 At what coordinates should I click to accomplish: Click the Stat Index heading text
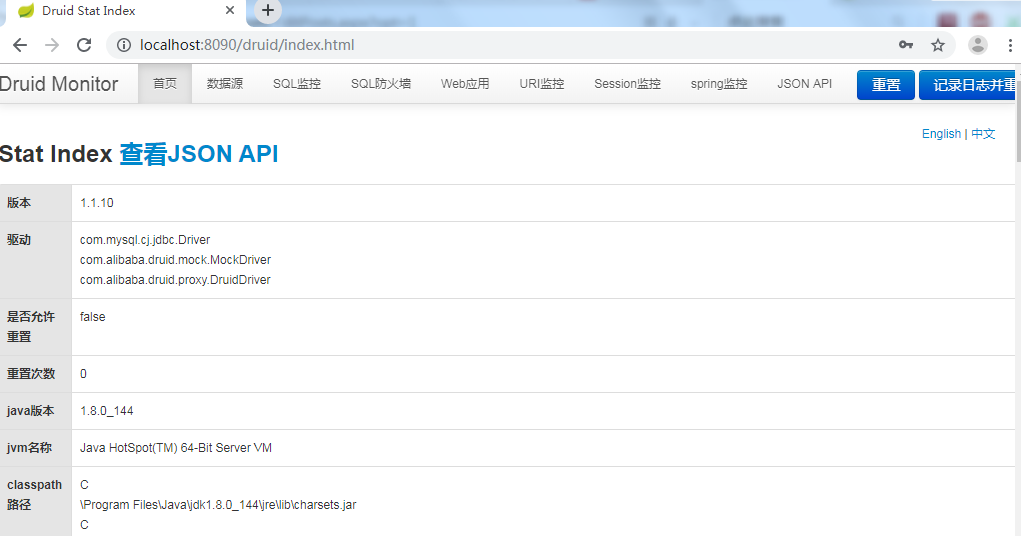pyautogui.click(x=56, y=154)
